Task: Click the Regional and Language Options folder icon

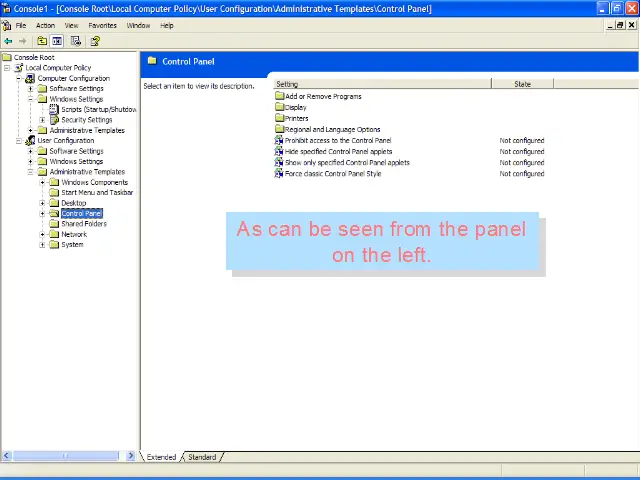Action: pyautogui.click(x=280, y=129)
